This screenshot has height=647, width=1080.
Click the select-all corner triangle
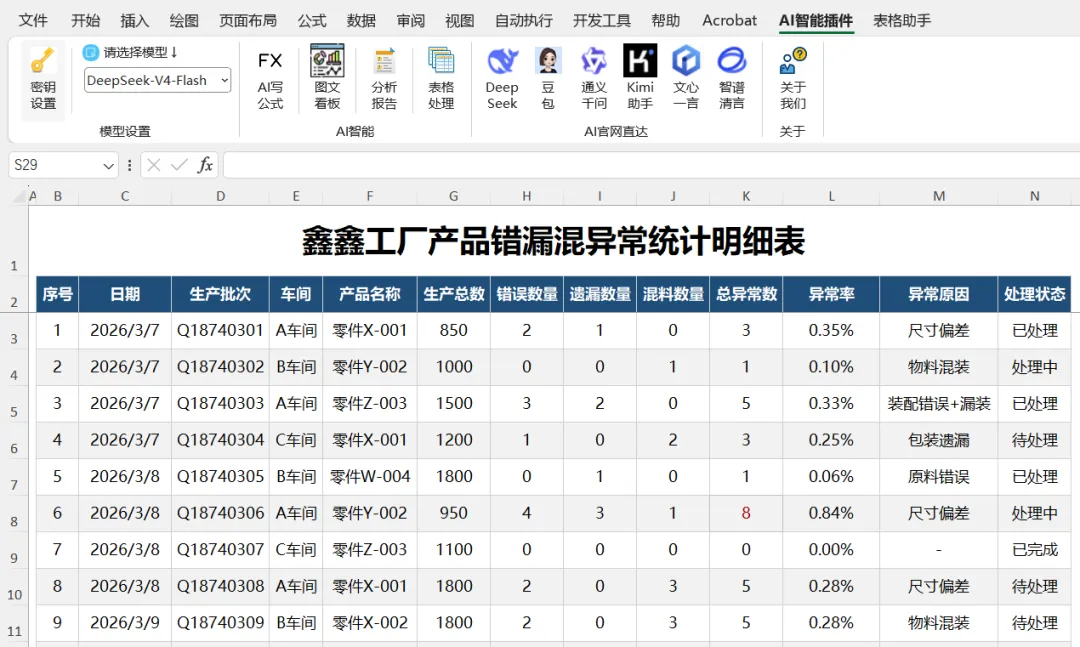tap(19, 197)
